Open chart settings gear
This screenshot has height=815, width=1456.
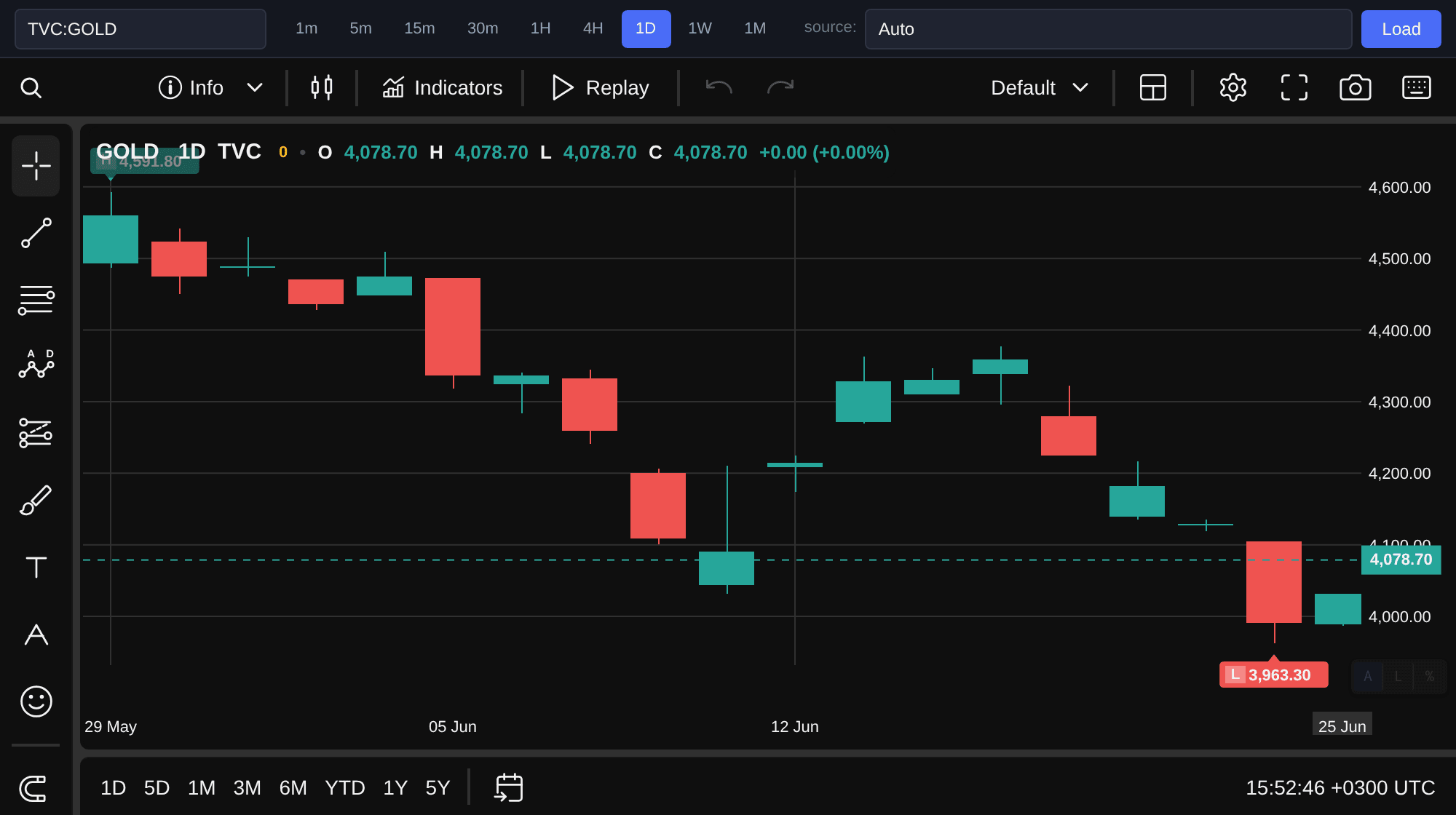(1233, 87)
